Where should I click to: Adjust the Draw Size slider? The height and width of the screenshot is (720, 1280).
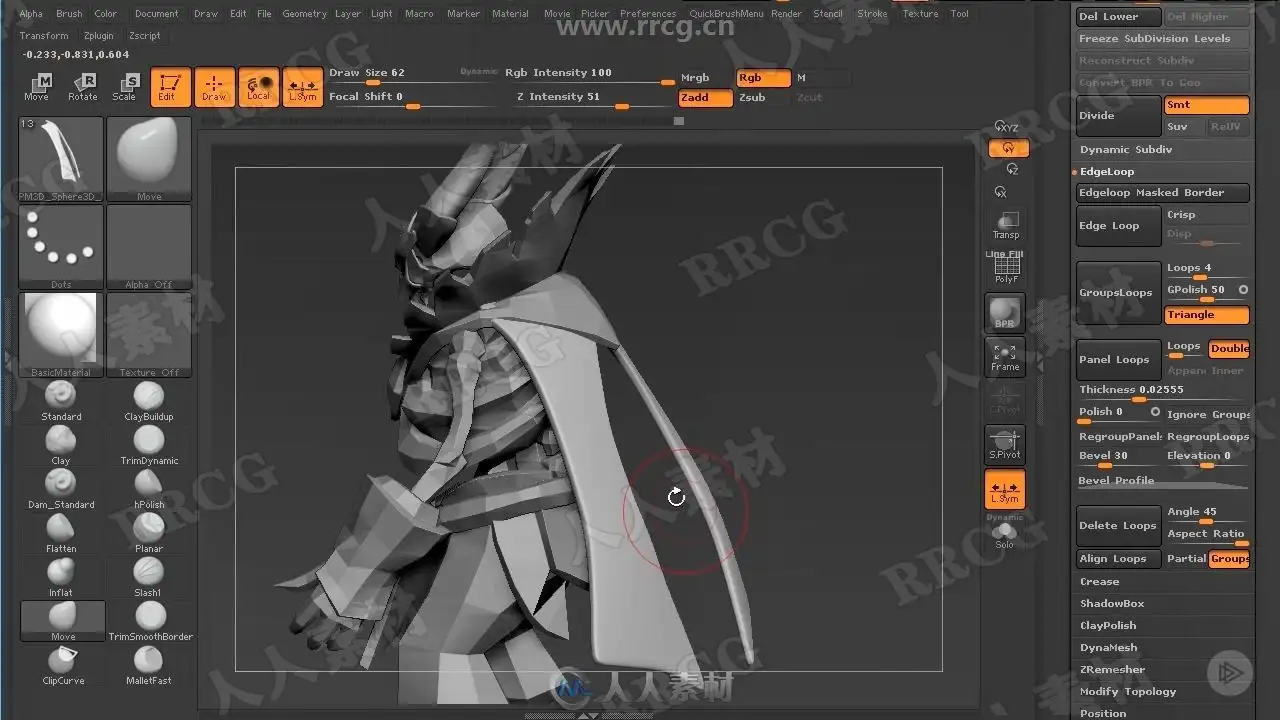(412, 75)
